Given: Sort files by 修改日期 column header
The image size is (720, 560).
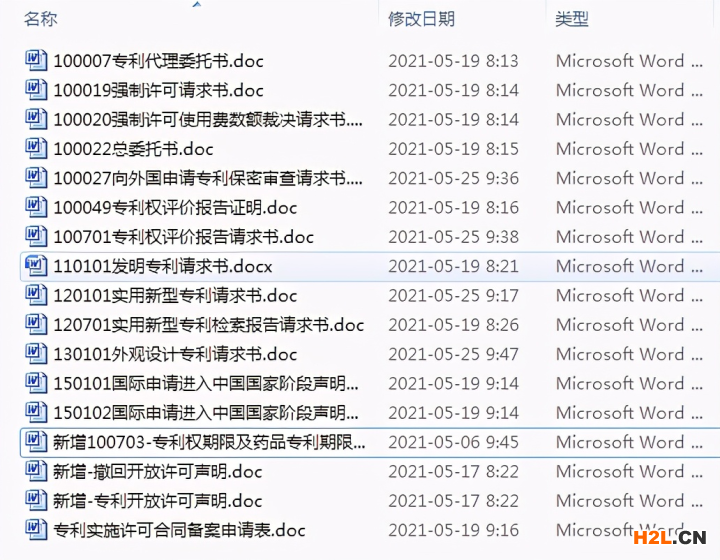Looking at the screenshot, I should point(421,19).
